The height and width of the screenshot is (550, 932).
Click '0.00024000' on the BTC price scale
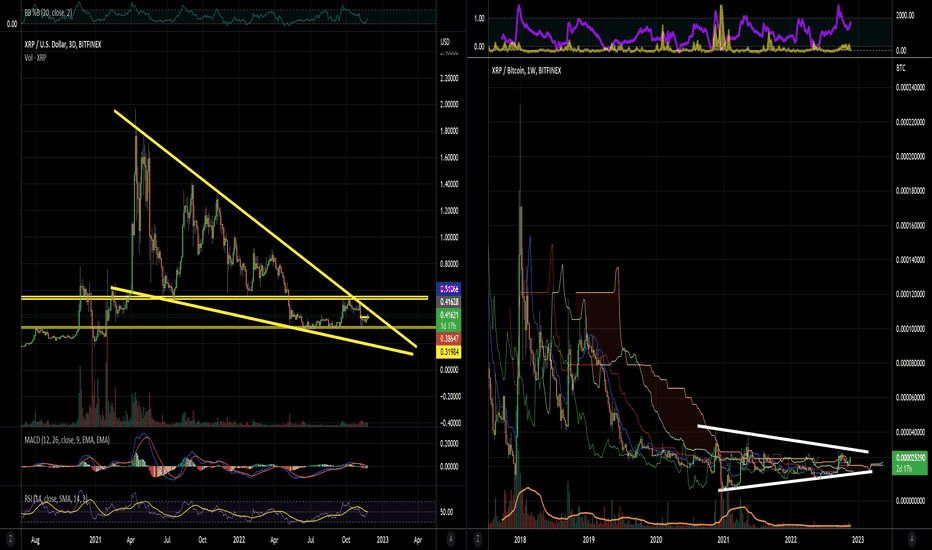click(x=910, y=87)
